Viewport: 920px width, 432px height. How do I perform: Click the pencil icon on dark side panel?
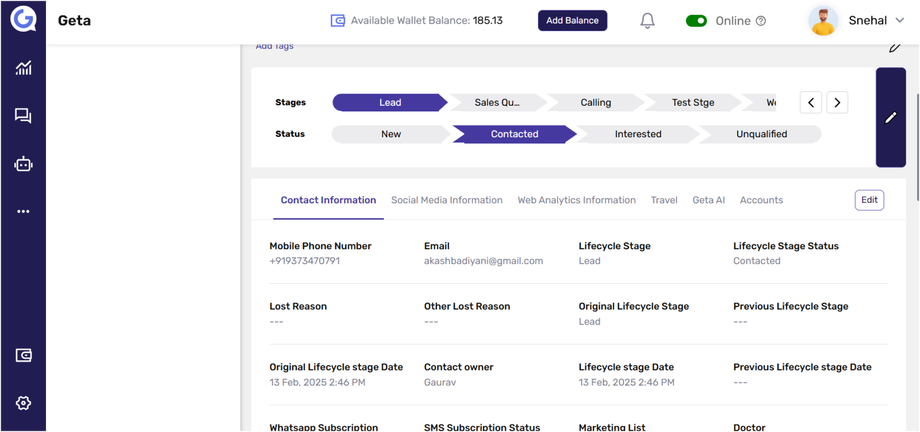pos(890,117)
